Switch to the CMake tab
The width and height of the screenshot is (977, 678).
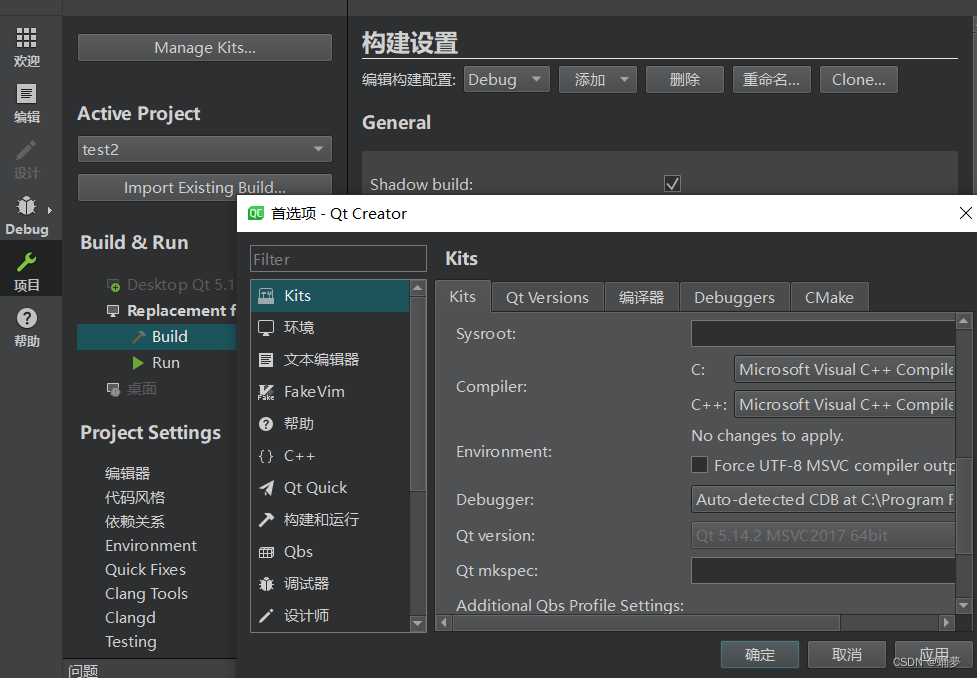click(829, 297)
